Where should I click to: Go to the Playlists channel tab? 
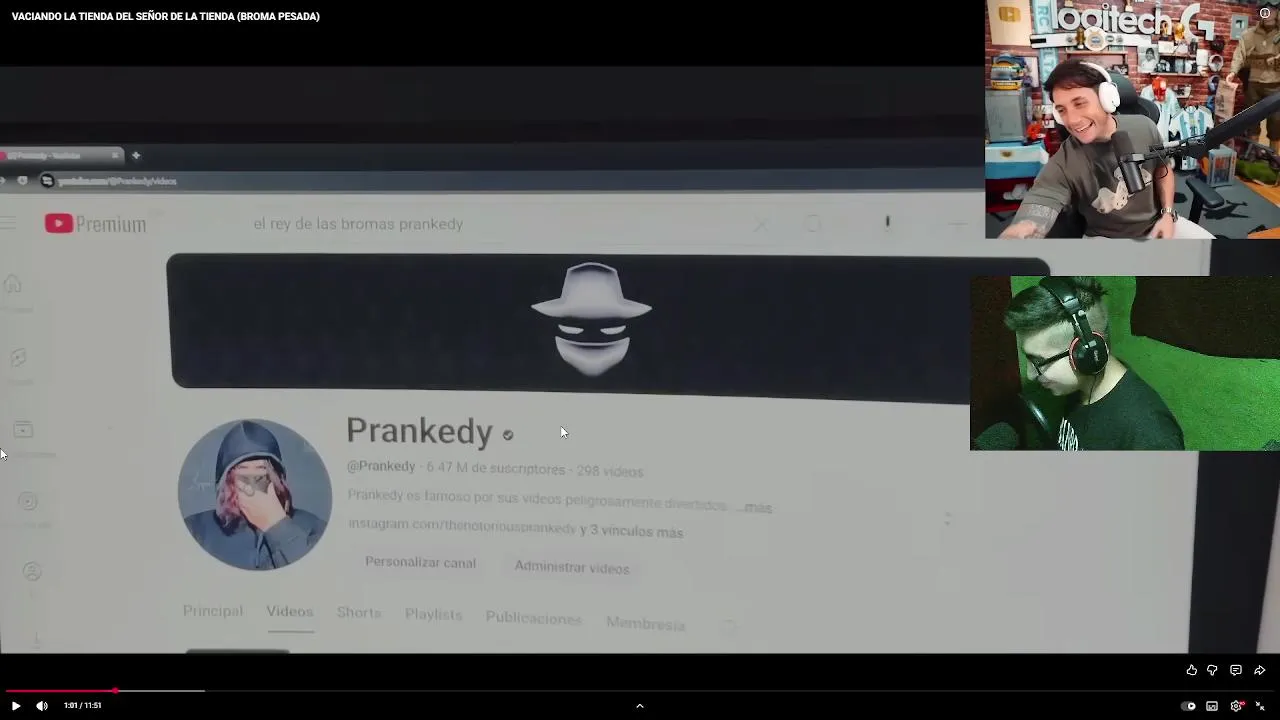click(433, 614)
